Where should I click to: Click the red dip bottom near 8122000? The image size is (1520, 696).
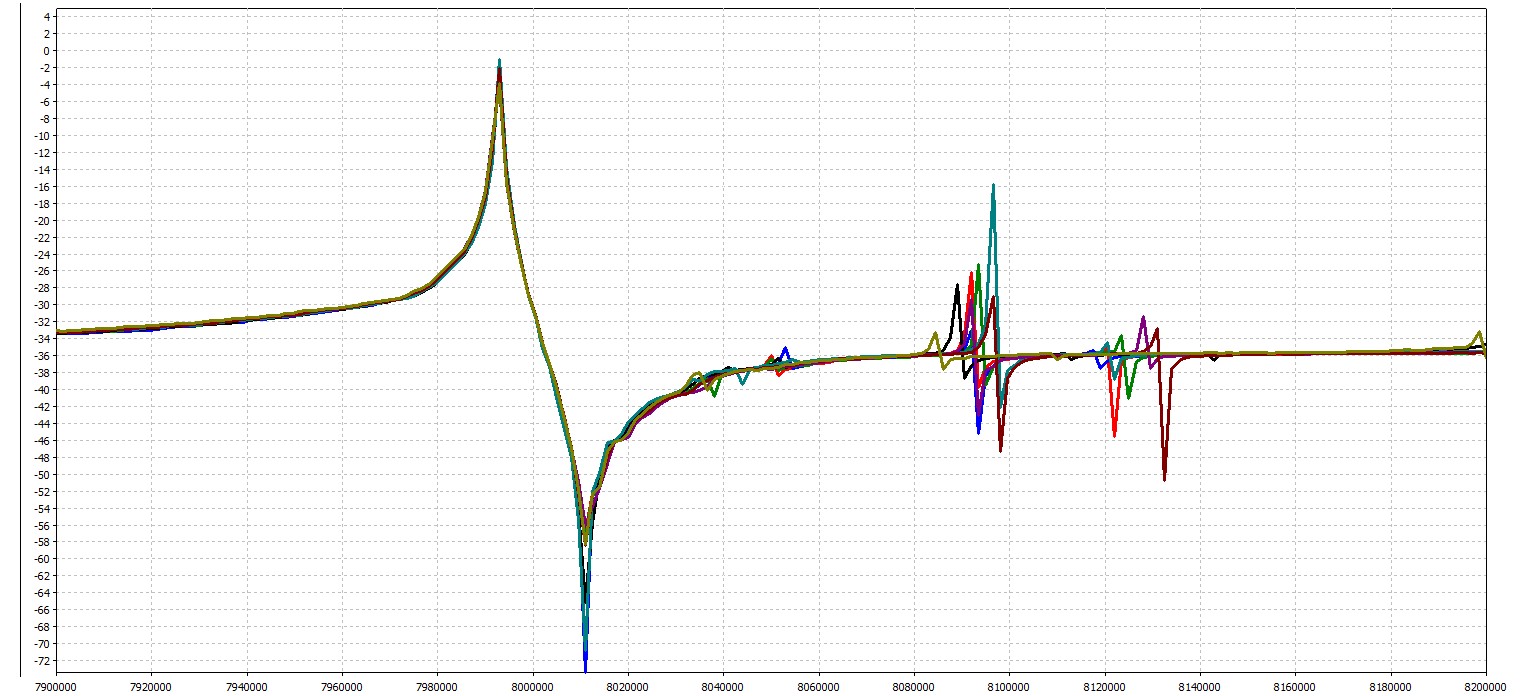point(1115,435)
